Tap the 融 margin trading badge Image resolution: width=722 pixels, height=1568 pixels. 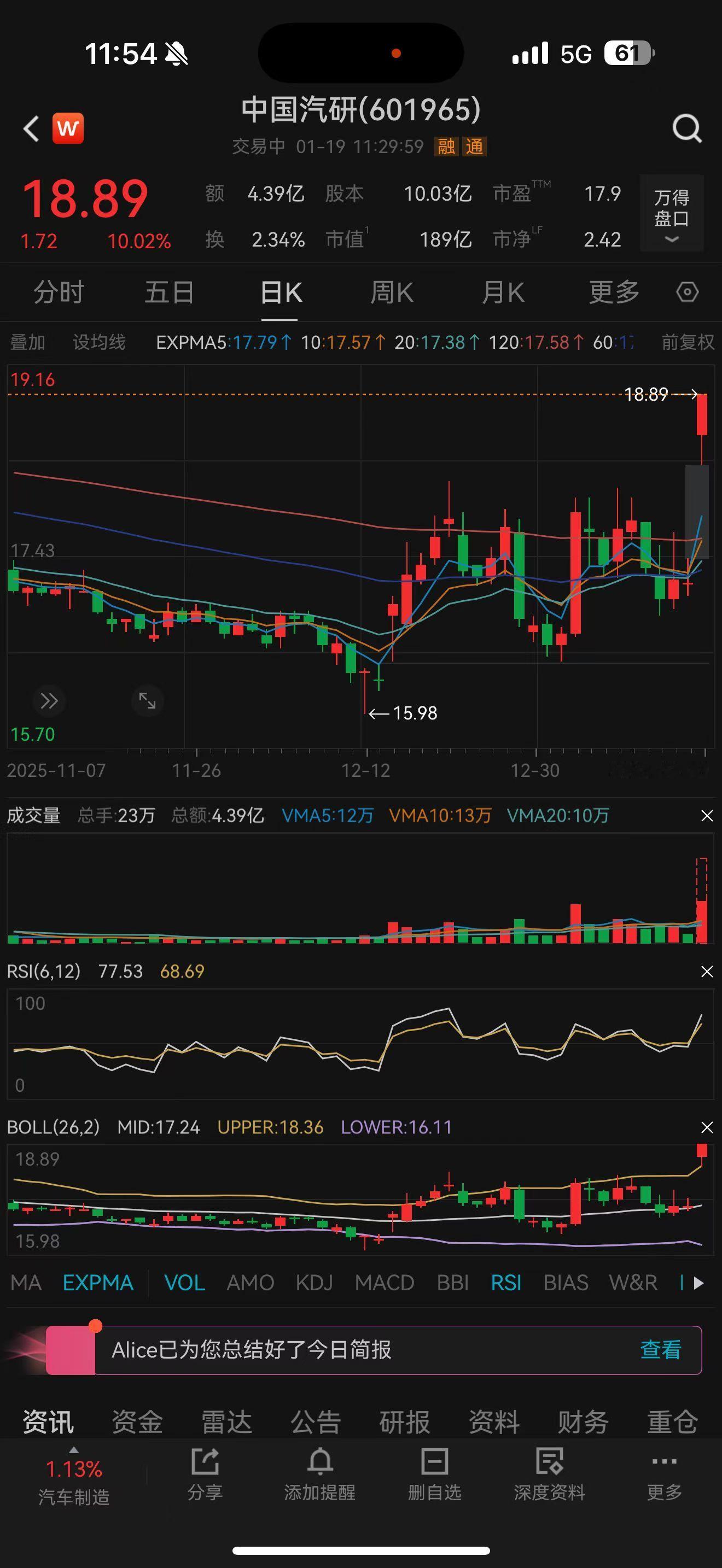pyautogui.click(x=446, y=147)
